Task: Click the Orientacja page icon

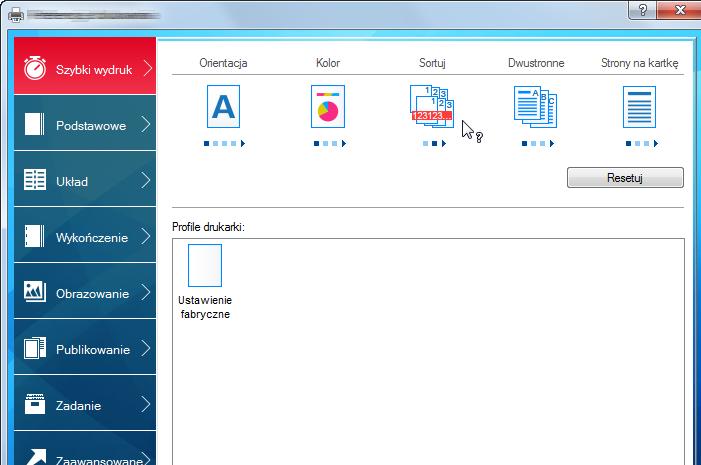Action: coord(224,106)
